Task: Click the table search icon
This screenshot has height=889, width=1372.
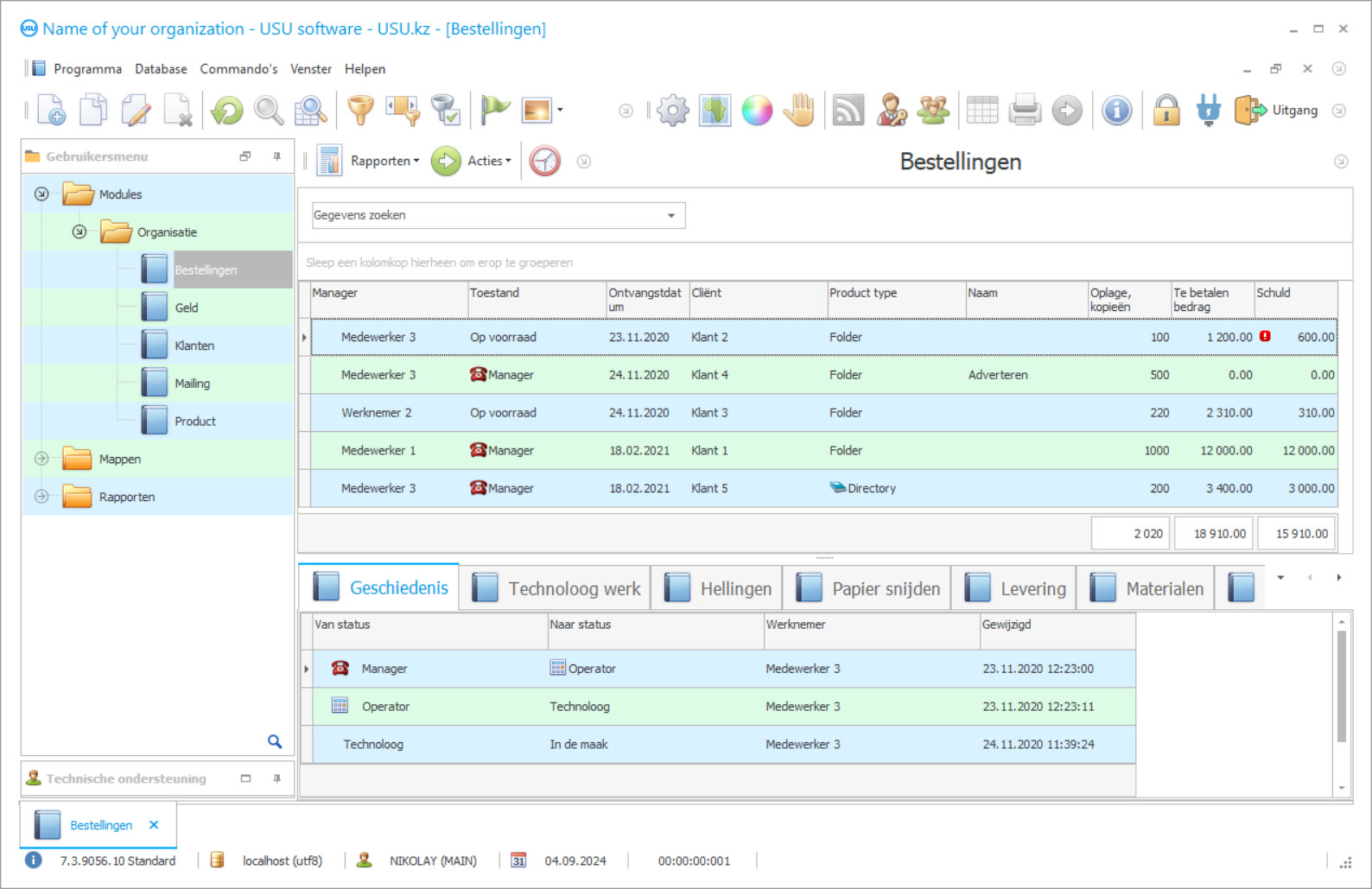Action: click(311, 111)
